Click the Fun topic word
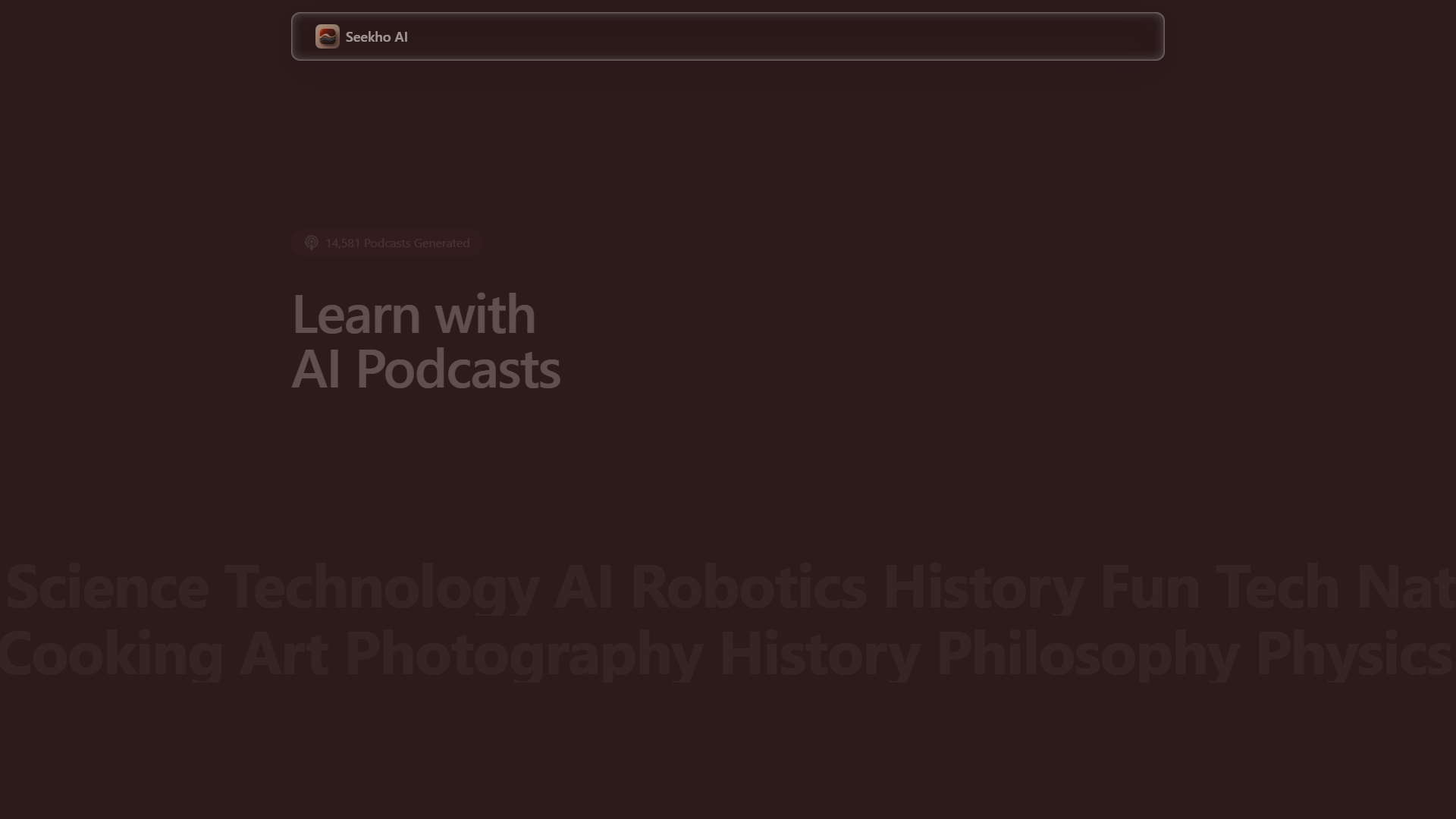 (x=1149, y=586)
